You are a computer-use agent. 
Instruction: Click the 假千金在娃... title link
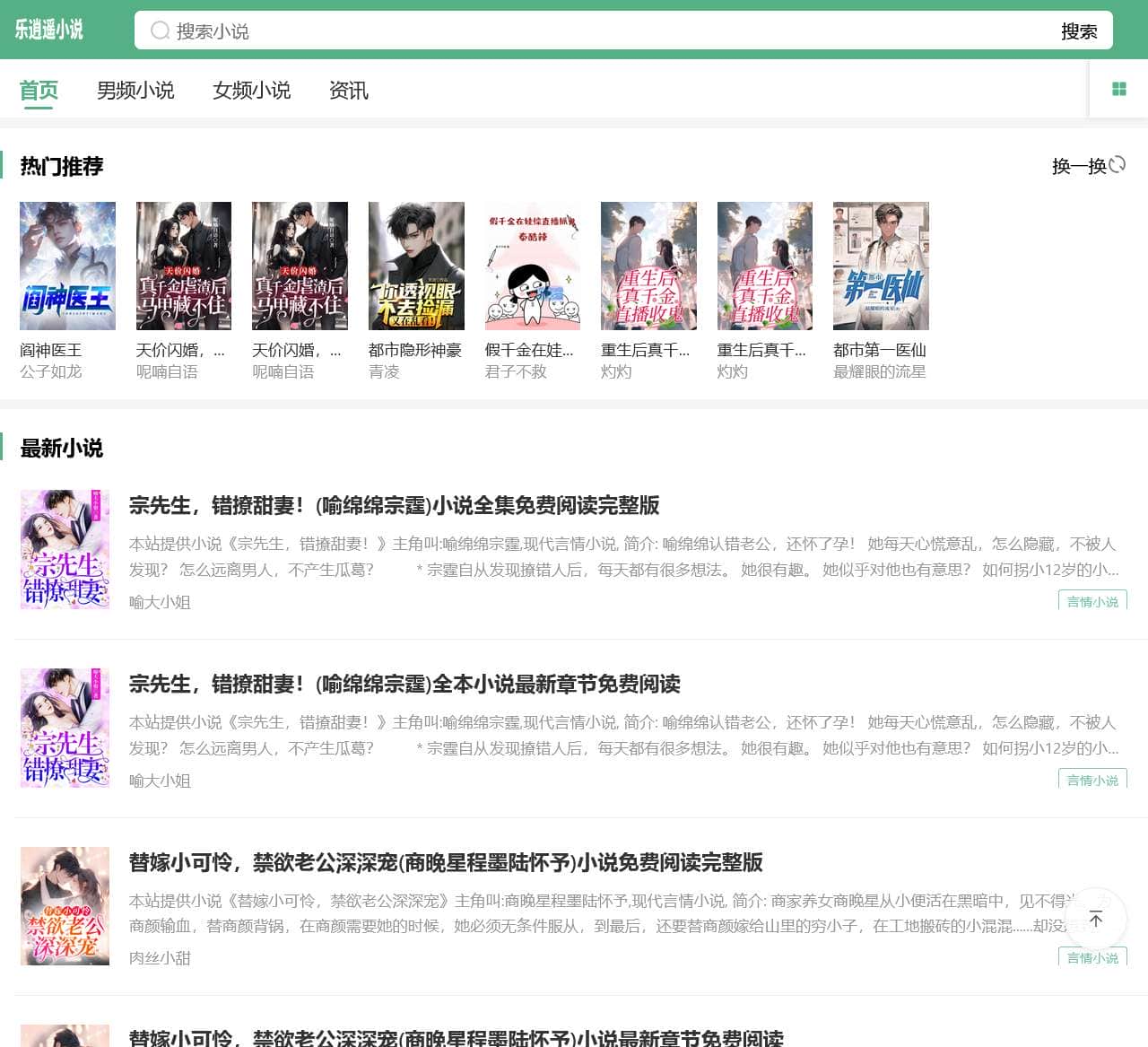tap(529, 350)
